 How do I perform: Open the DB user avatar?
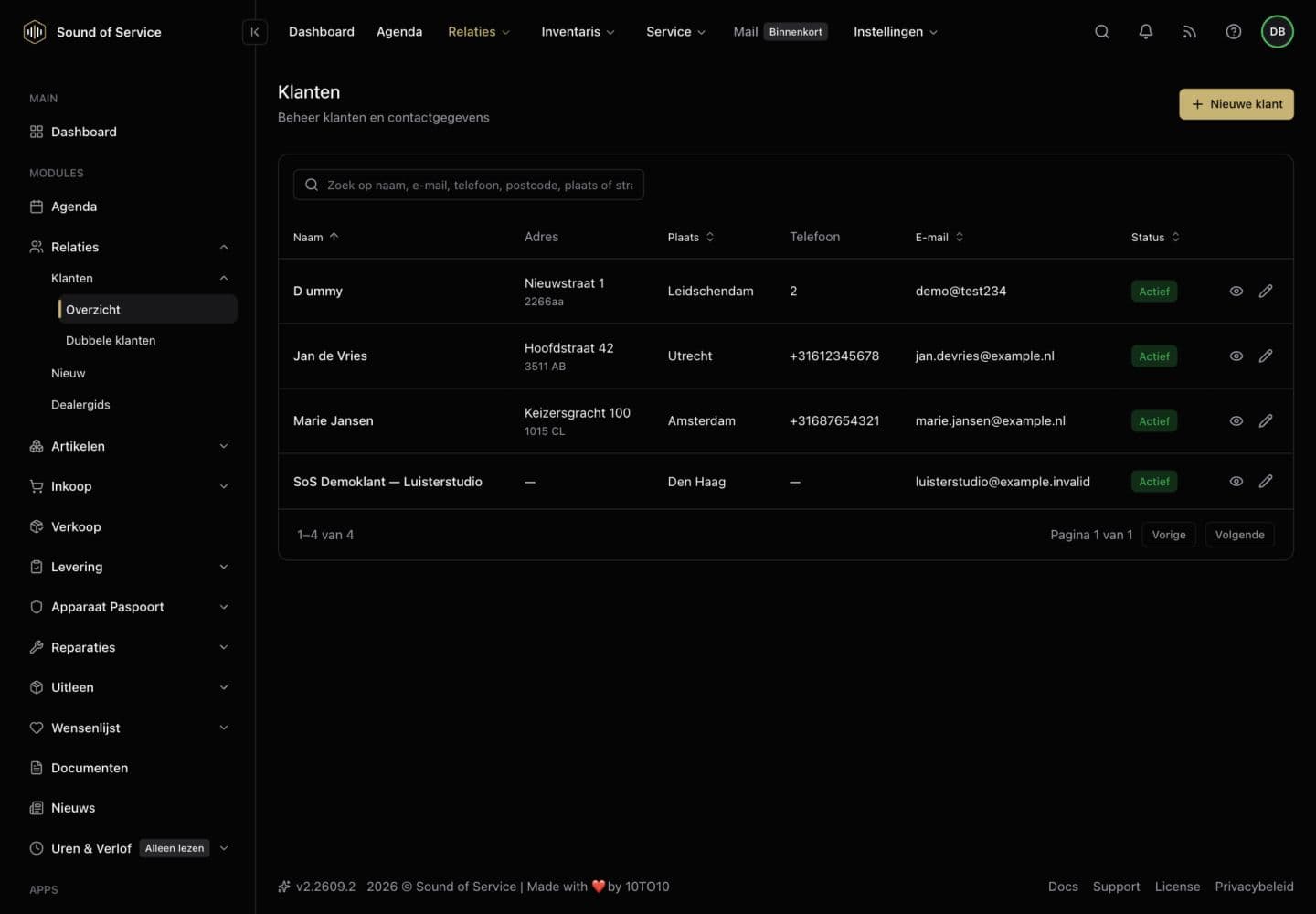(1278, 32)
